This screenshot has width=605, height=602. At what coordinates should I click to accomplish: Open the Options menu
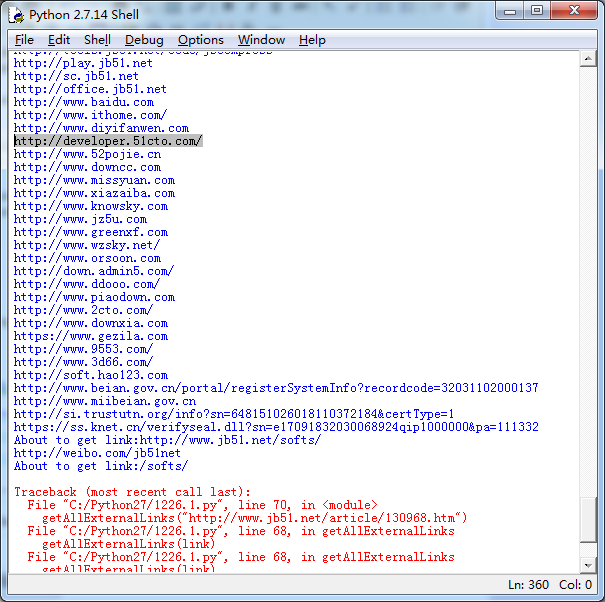pyautogui.click(x=201, y=40)
